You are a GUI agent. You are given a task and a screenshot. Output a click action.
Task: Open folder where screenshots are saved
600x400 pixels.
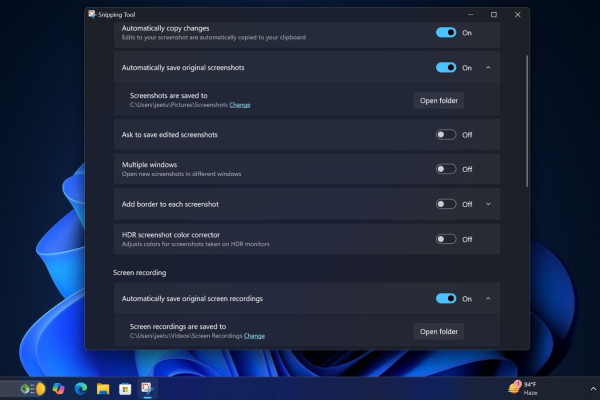tap(439, 101)
